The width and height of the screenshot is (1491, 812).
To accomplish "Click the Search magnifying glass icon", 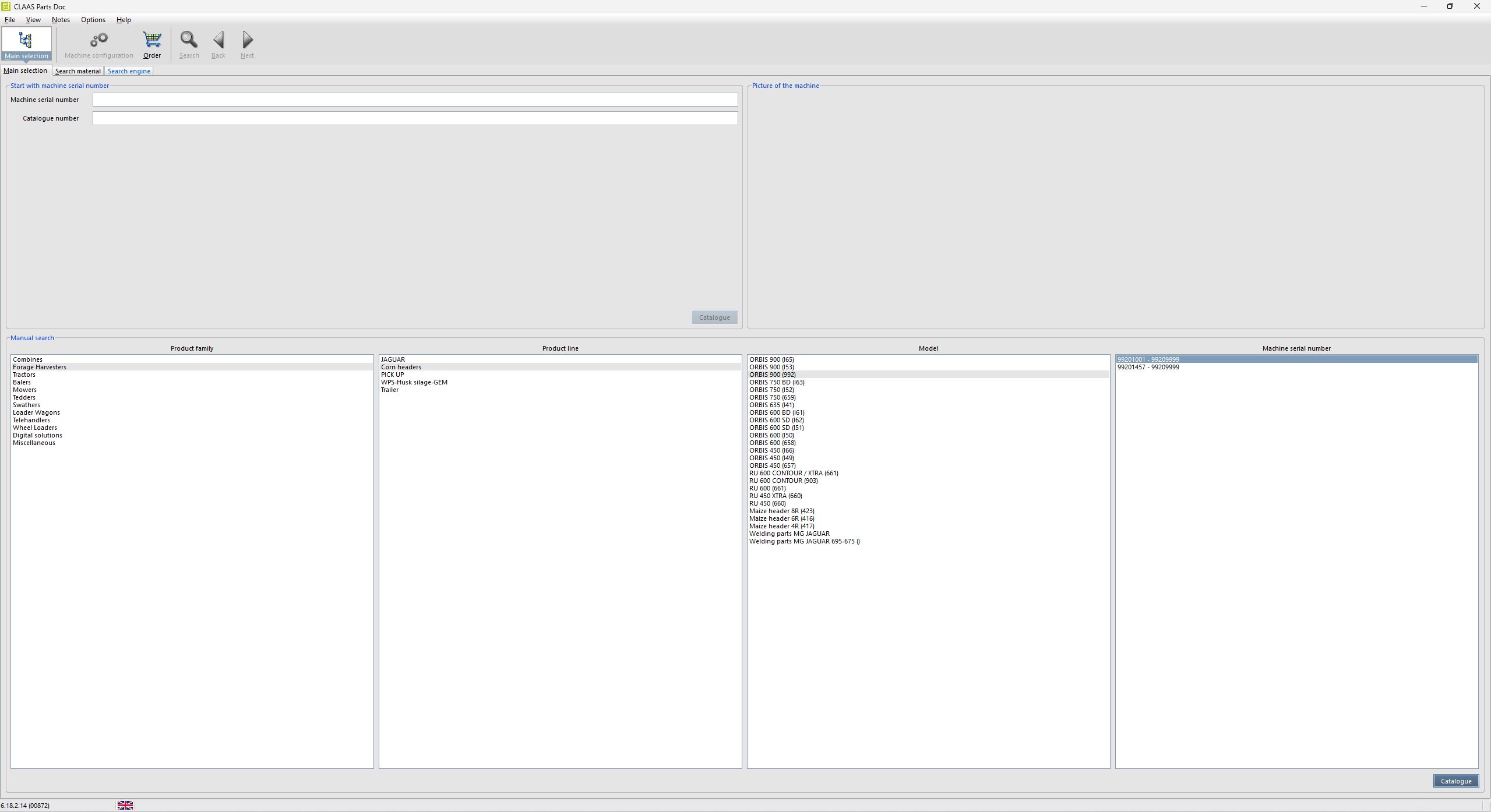I will [x=189, y=40].
